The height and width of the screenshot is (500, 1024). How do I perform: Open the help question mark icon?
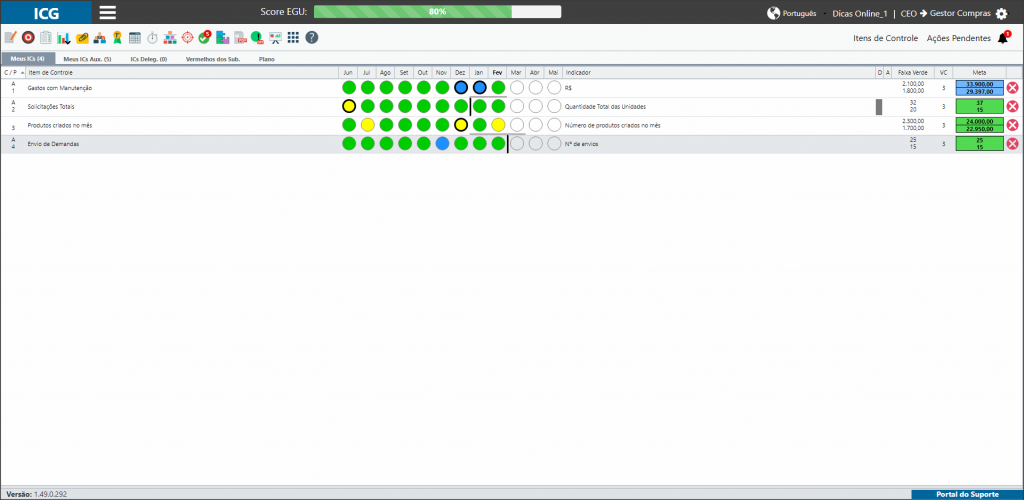(312, 38)
